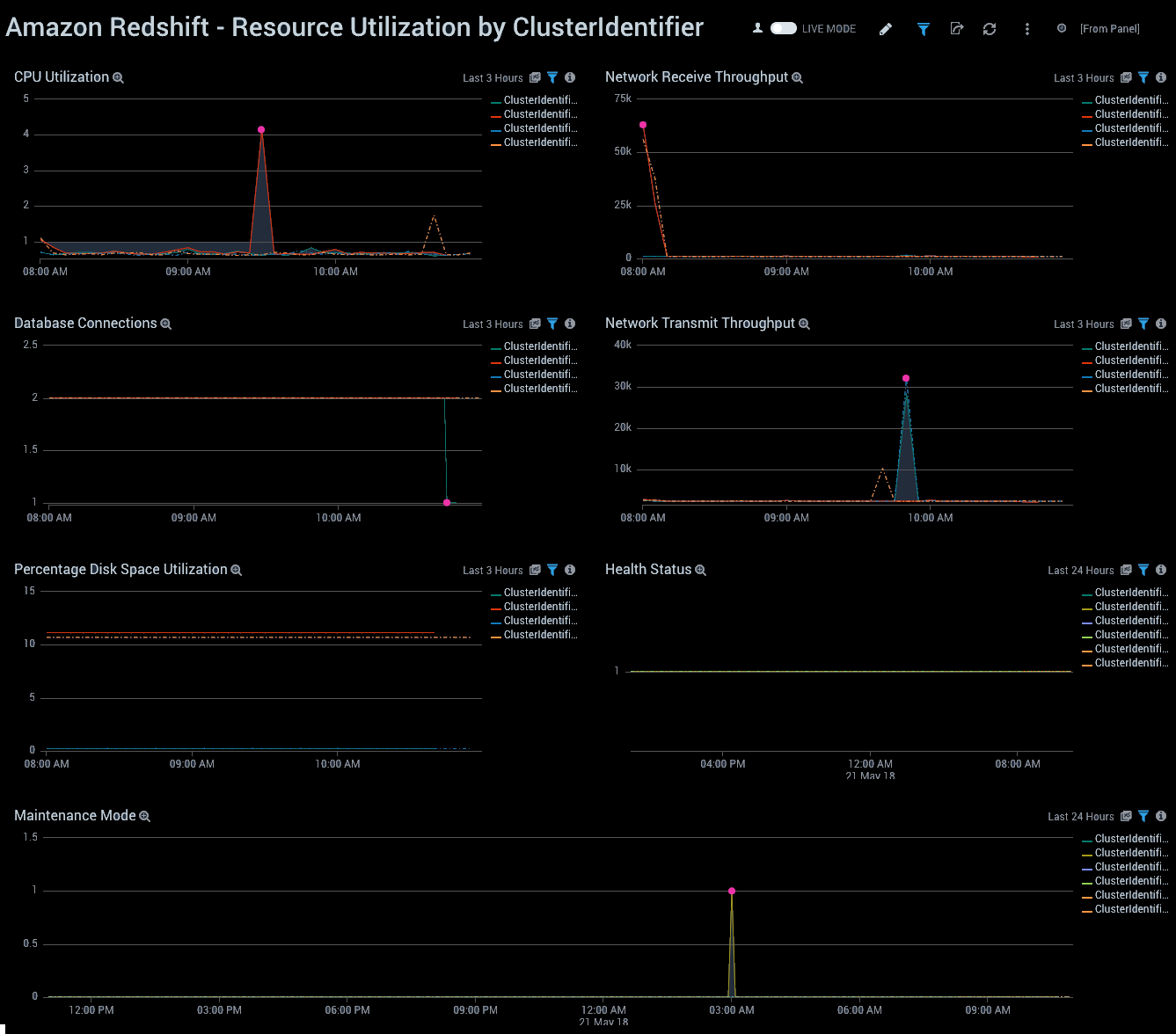Image resolution: width=1176 pixels, height=1034 pixels.
Task: Refresh the dashboard using the refresh icon
Action: click(990, 28)
